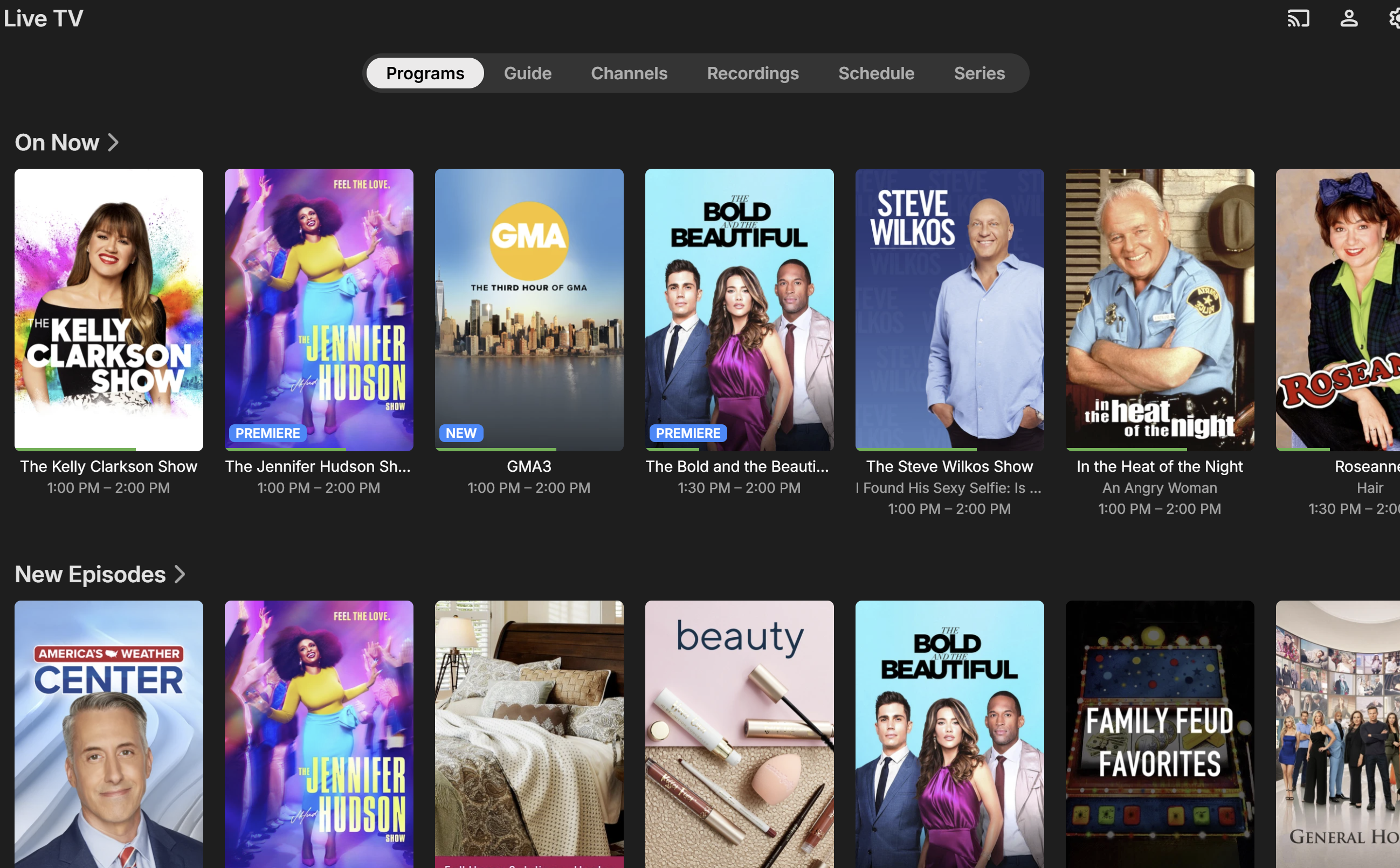Image resolution: width=1400 pixels, height=868 pixels.
Task: Go to the Series tab
Action: point(980,73)
